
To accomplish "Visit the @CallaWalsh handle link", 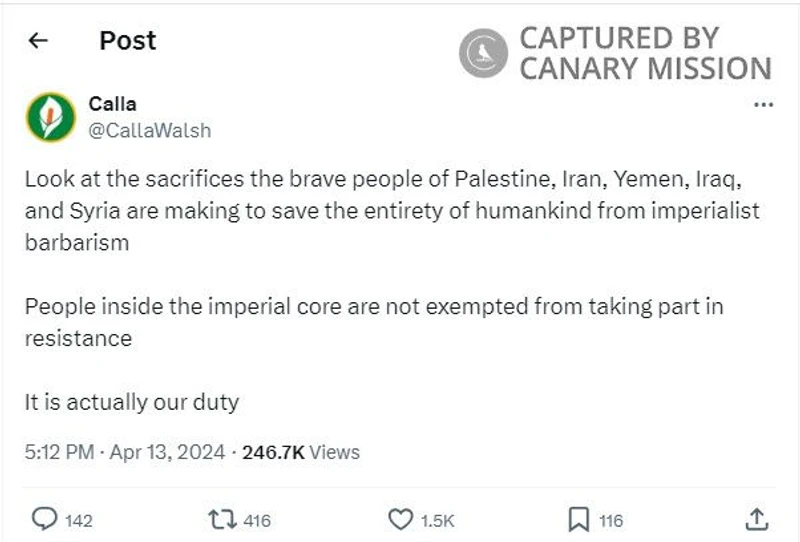I will click(x=150, y=130).
